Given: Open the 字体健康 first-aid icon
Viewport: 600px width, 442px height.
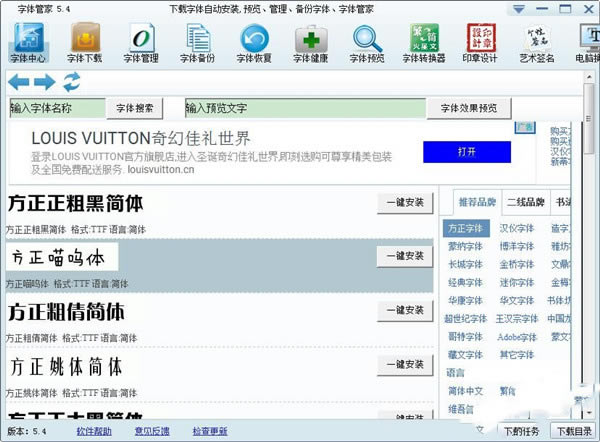Looking at the screenshot, I should coord(311,42).
